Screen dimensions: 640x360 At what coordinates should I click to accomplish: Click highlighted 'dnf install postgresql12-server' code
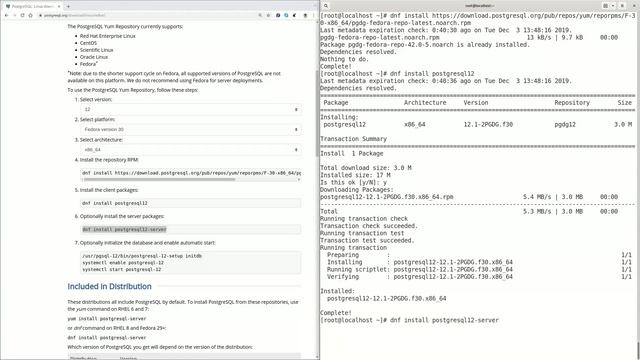[124, 229]
